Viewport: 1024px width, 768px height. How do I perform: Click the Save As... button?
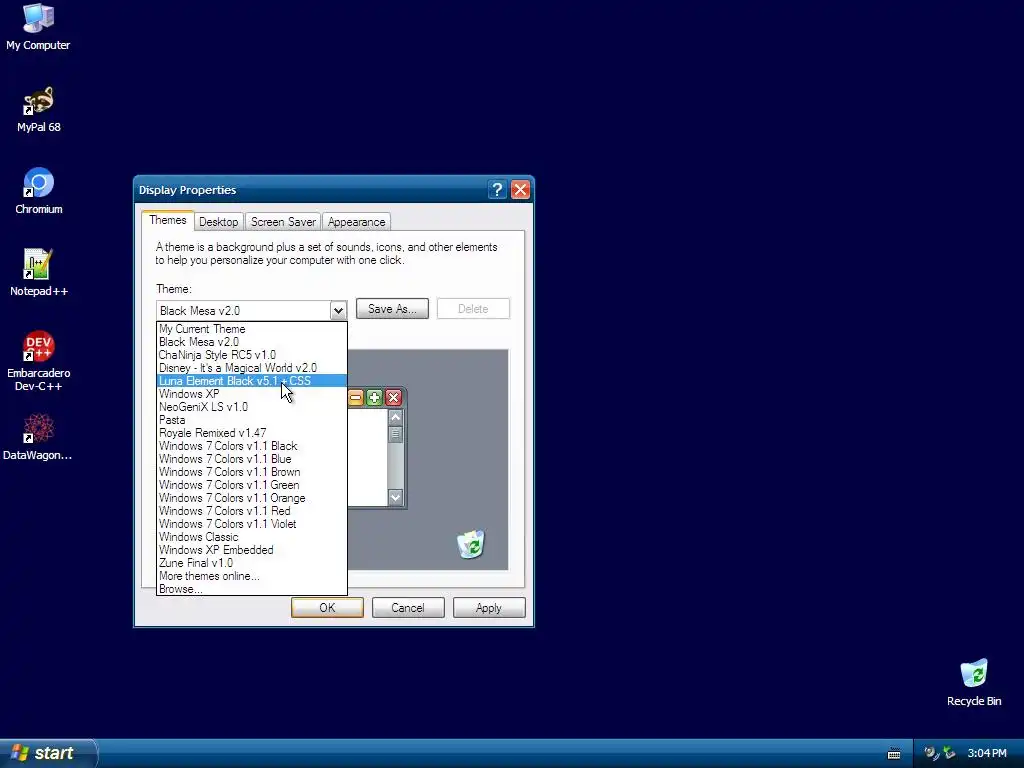point(392,309)
